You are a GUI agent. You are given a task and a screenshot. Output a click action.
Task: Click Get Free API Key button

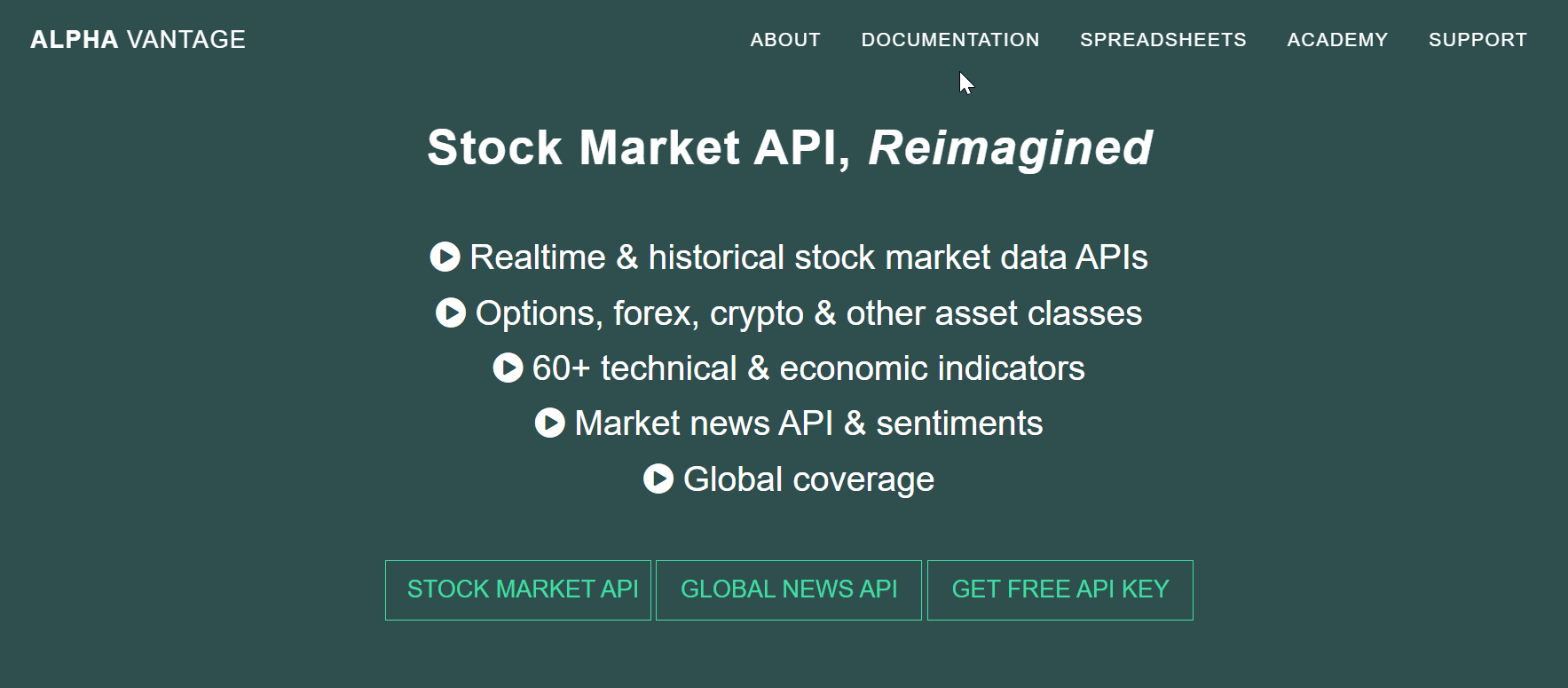1060,589
